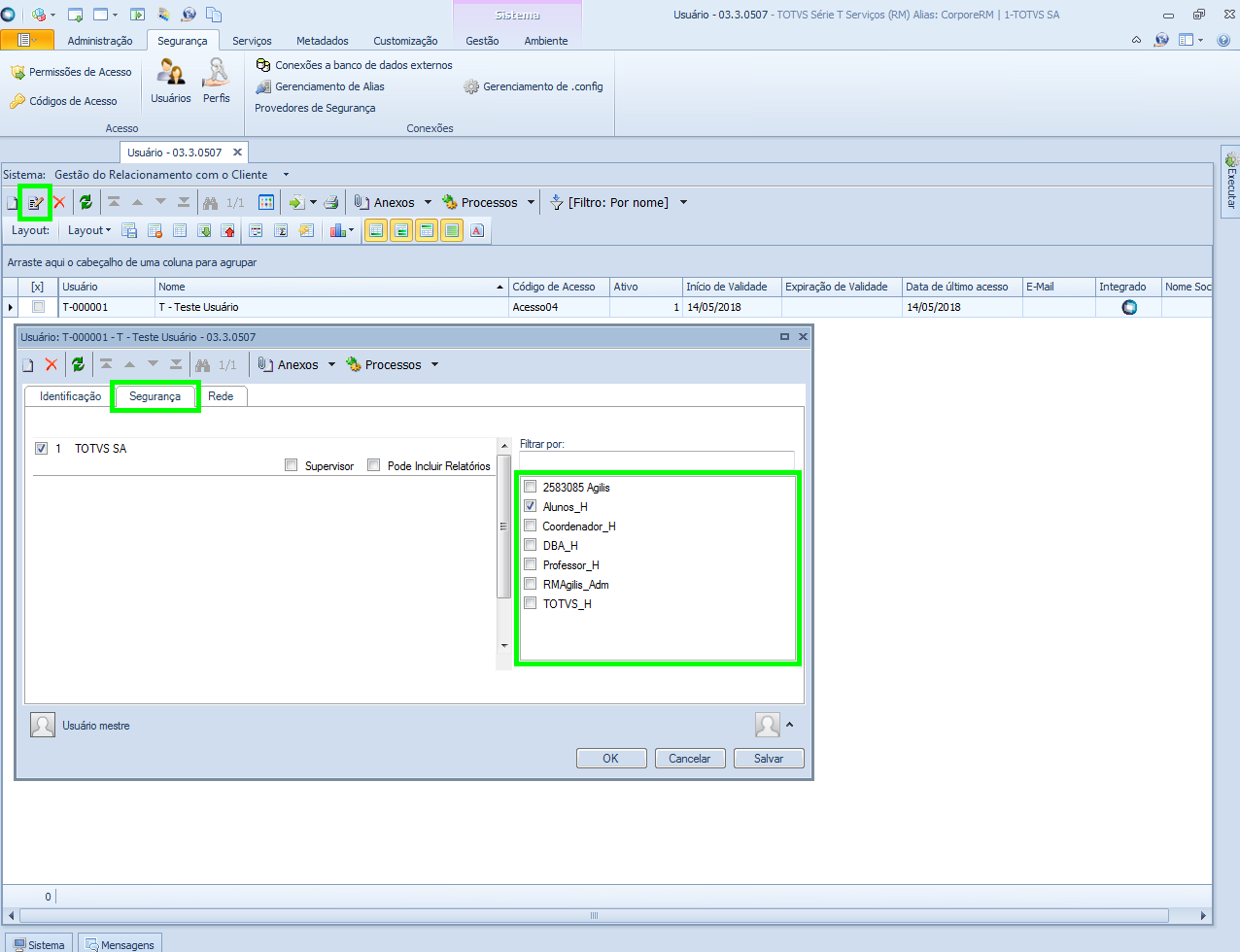Check the RMAgilis_Adm profile
This screenshot has width=1240, height=952.
click(x=531, y=584)
